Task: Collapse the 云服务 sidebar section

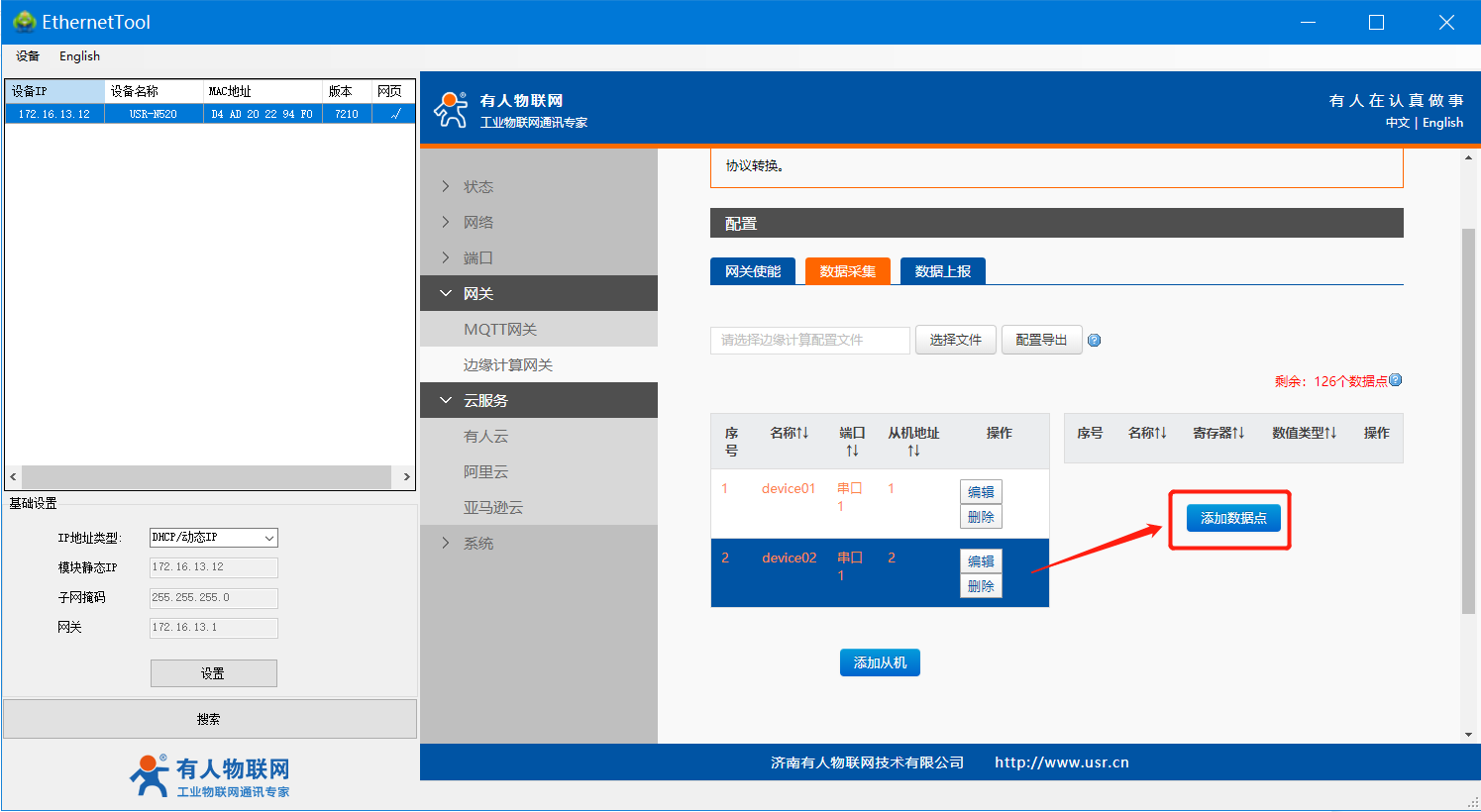Action: [x=485, y=400]
